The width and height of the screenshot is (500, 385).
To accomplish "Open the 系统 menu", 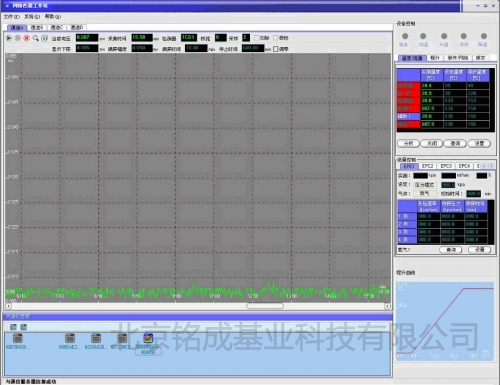I will pos(32,16).
